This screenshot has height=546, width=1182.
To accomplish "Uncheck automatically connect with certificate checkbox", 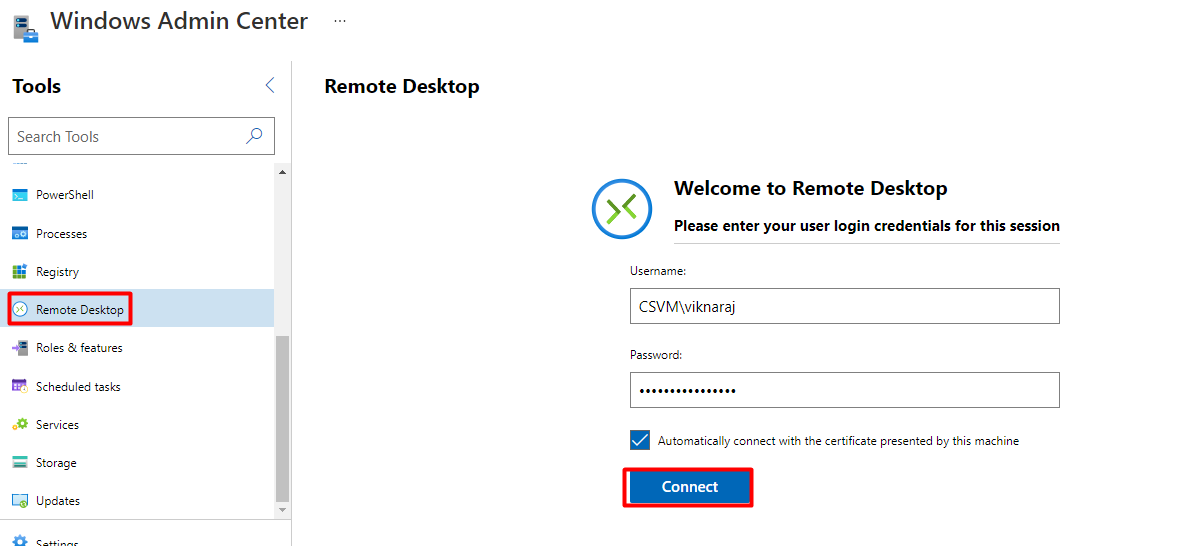I will (640, 440).
